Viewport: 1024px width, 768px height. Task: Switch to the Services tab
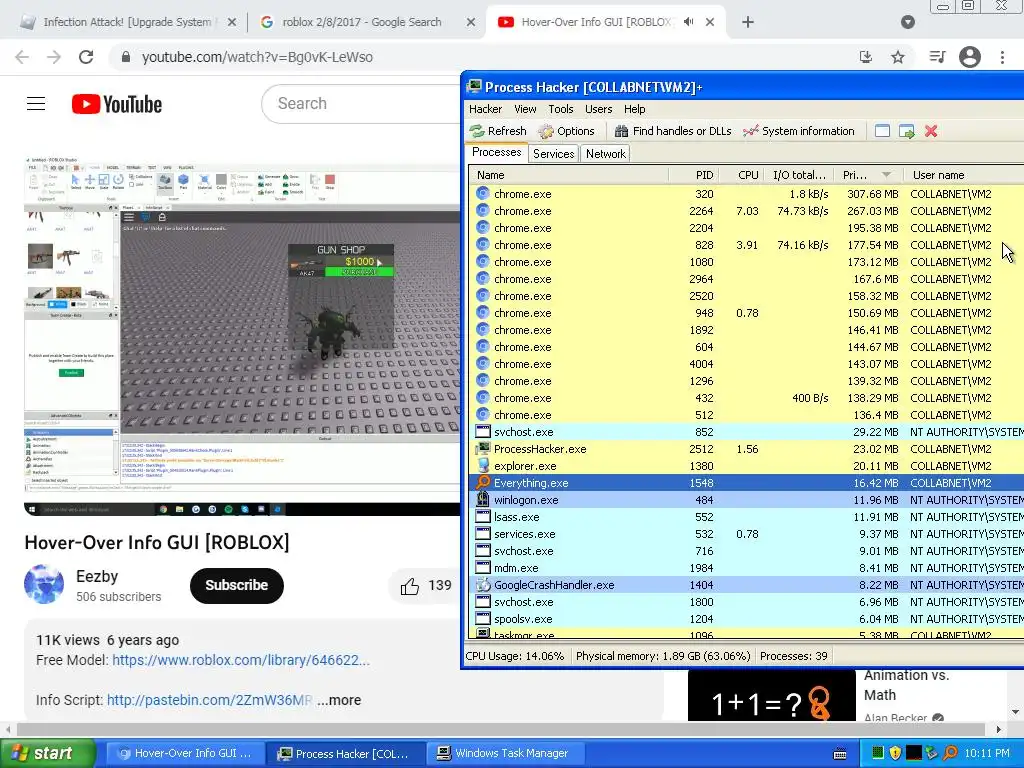(553, 153)
